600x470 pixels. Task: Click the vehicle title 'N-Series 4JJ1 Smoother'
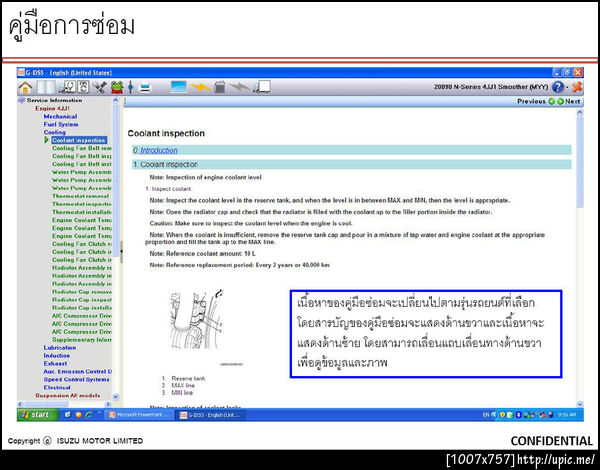491,87
